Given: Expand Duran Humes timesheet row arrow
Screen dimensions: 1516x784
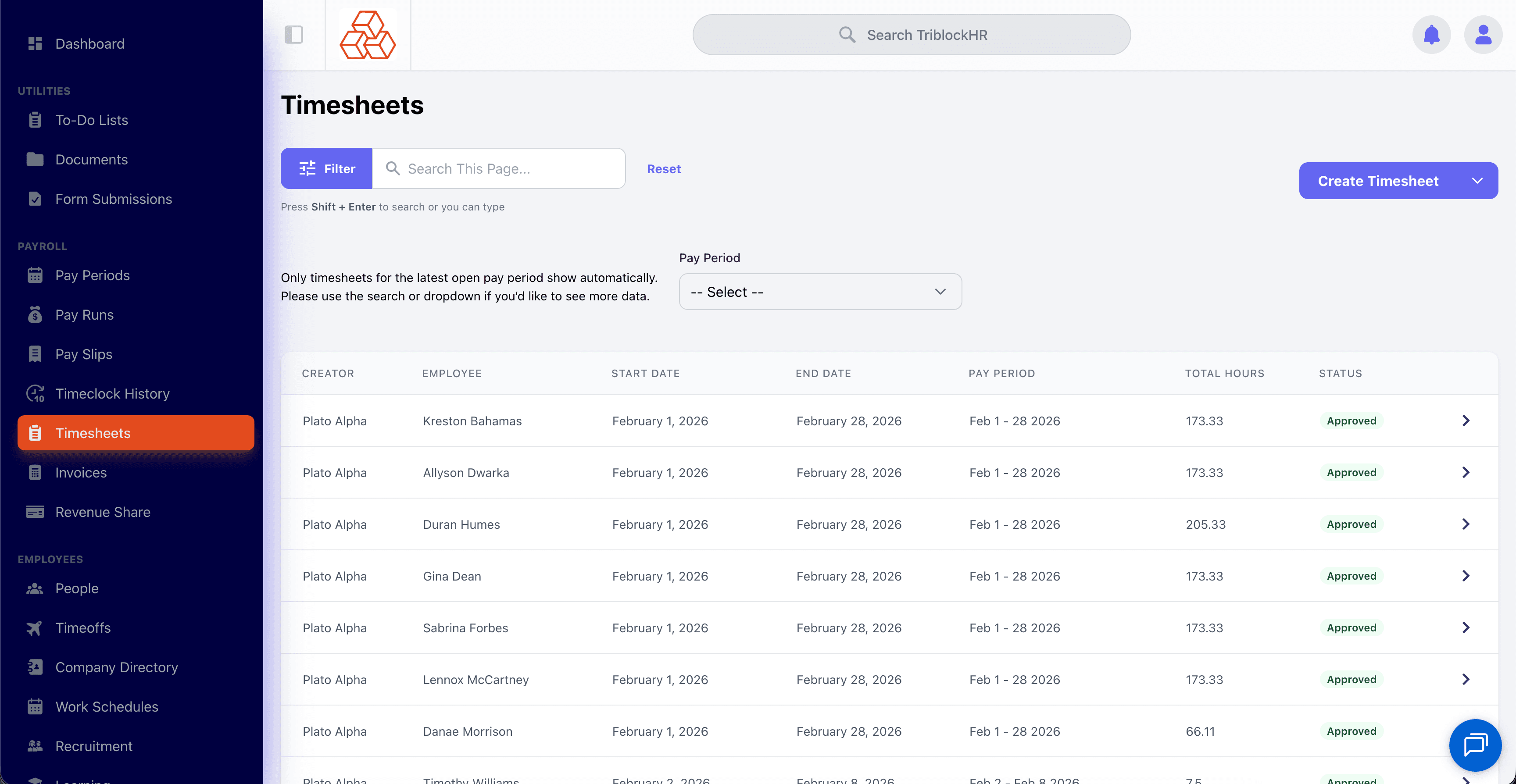Looking at the screenshot, I should [x=1466, y=524].
